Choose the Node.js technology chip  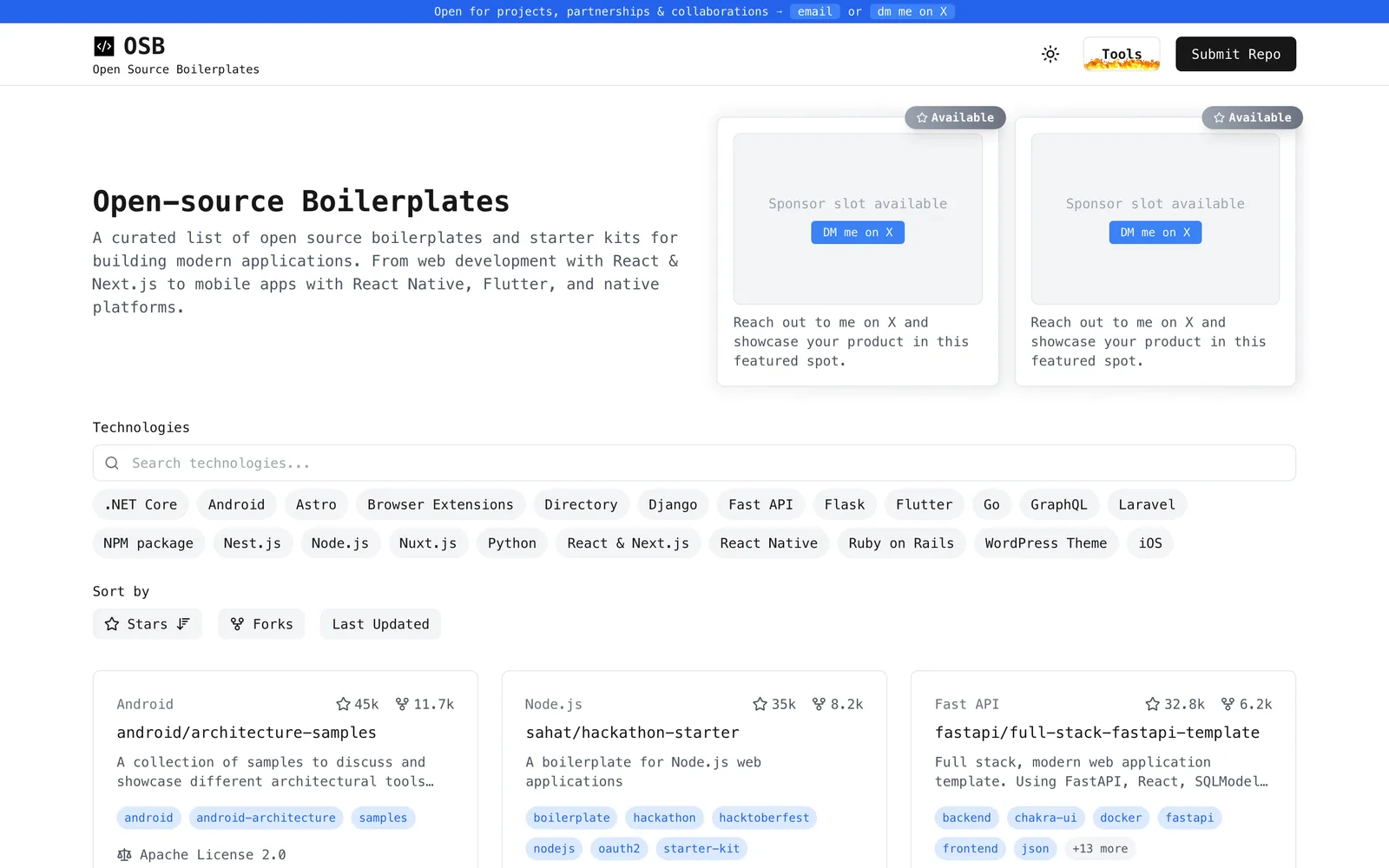point(340,543)
